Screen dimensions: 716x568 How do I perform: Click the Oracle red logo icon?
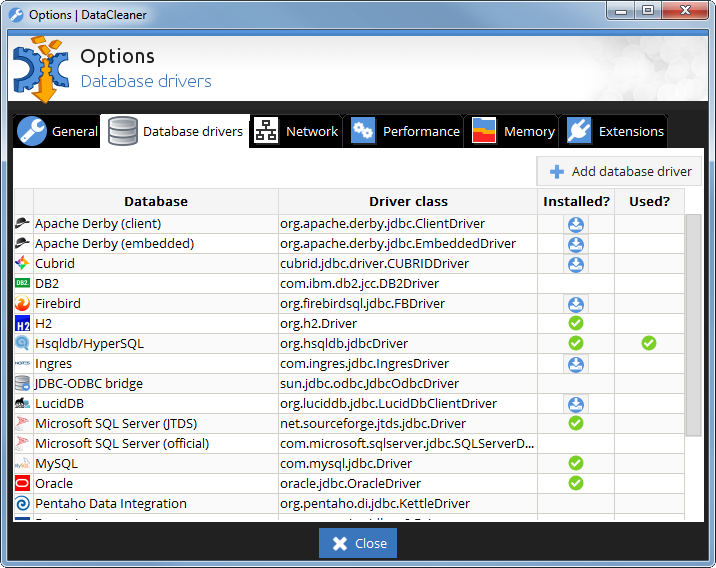click(22, 483)
